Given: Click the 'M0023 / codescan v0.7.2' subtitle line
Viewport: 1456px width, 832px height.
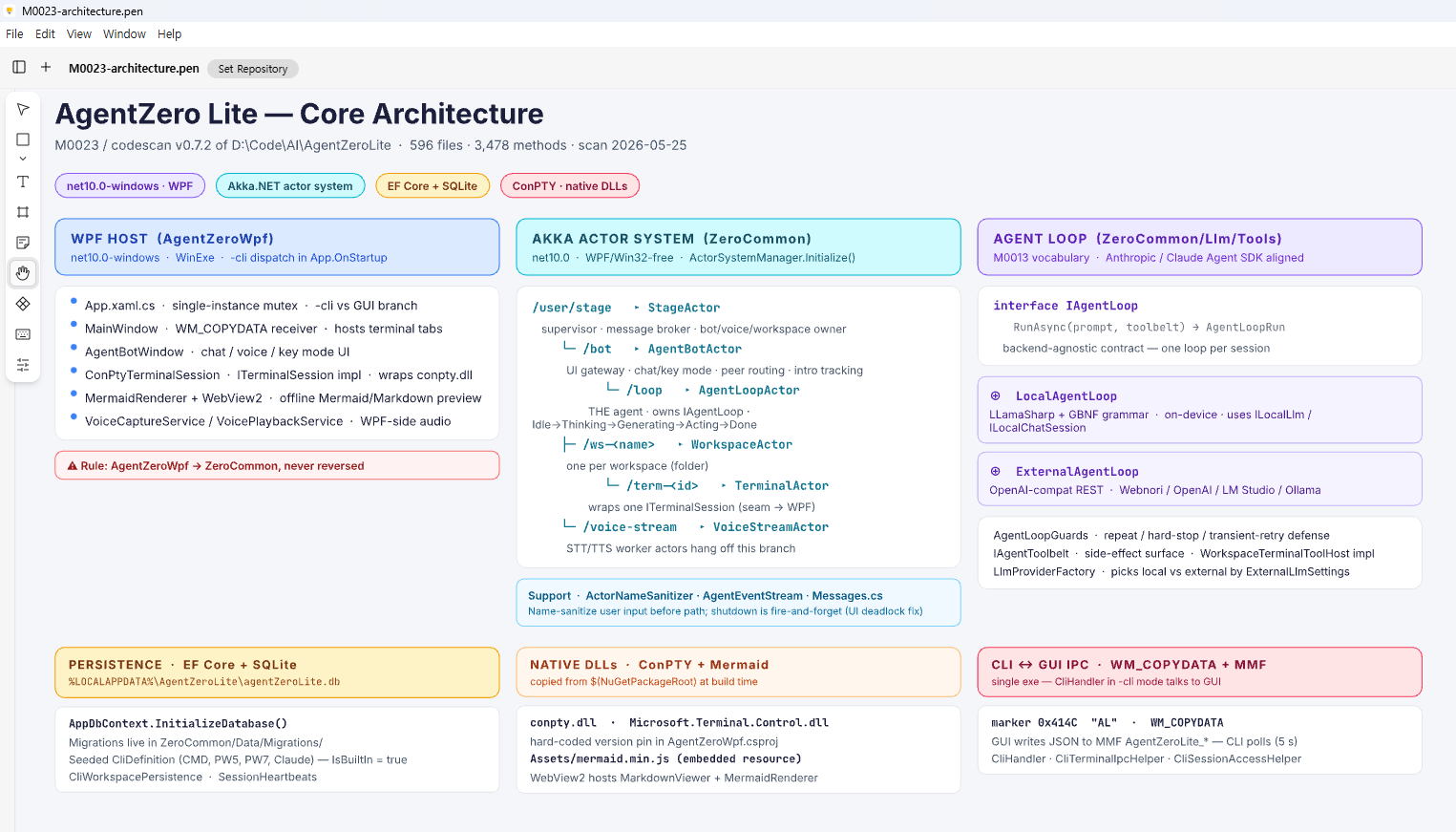Looking at the screenshot, I should (370, 145).
